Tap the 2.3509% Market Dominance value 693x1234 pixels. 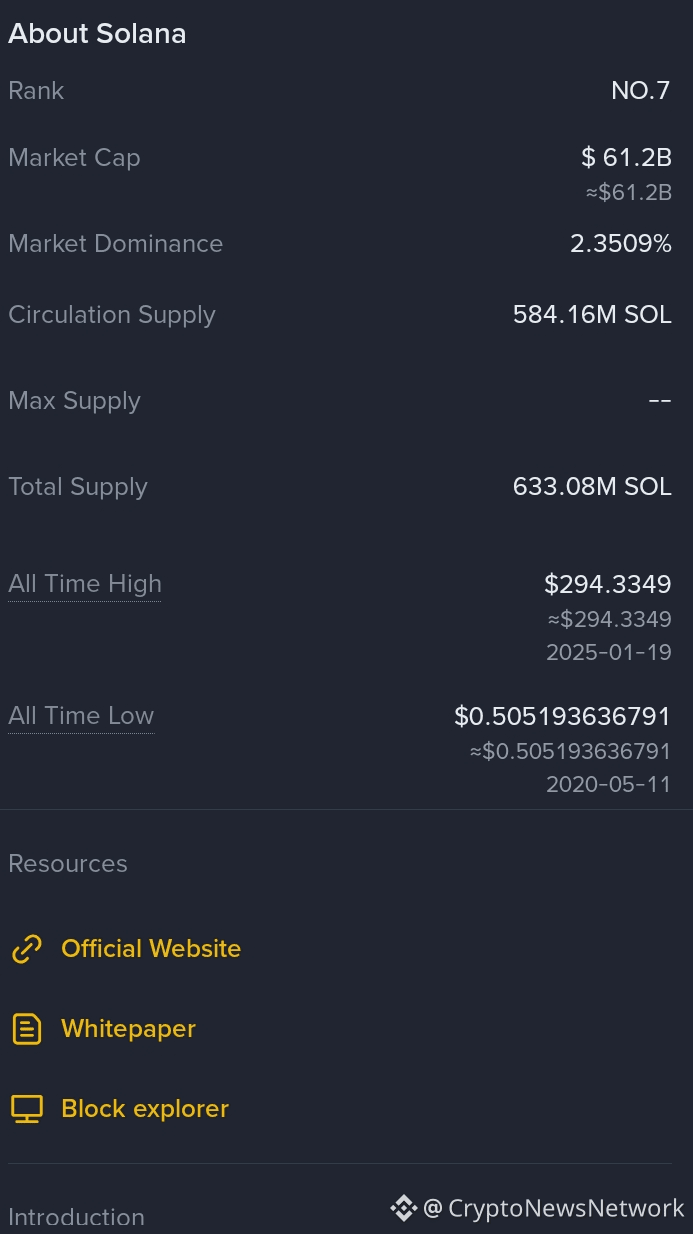621,244
